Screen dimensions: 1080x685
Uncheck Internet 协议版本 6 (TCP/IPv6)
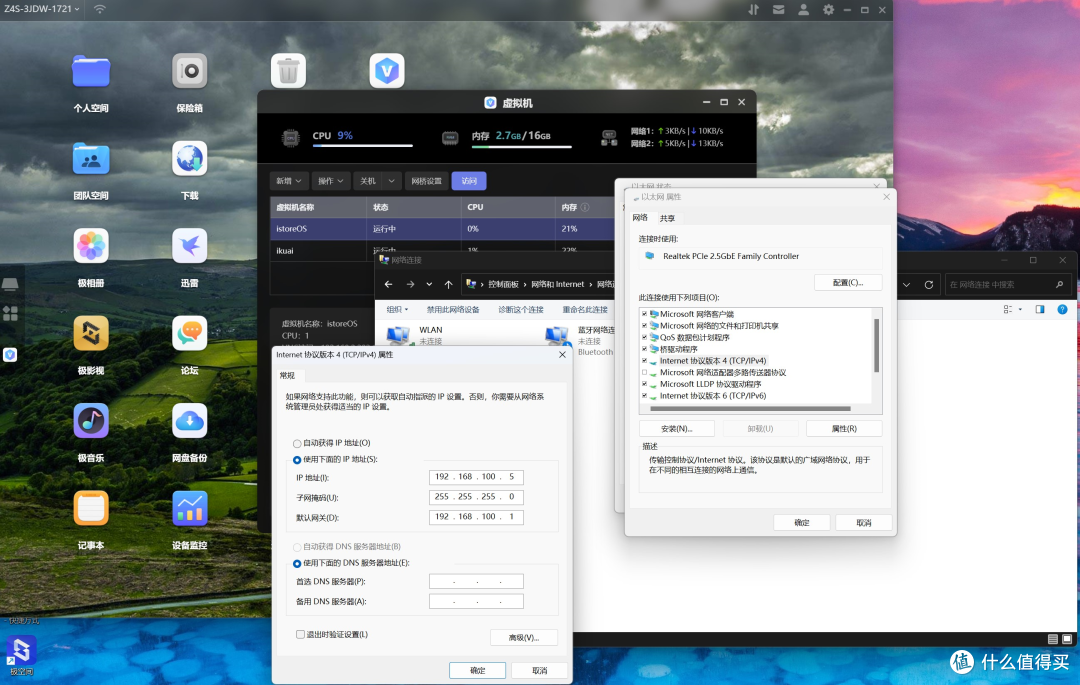[x=645, y=396]
